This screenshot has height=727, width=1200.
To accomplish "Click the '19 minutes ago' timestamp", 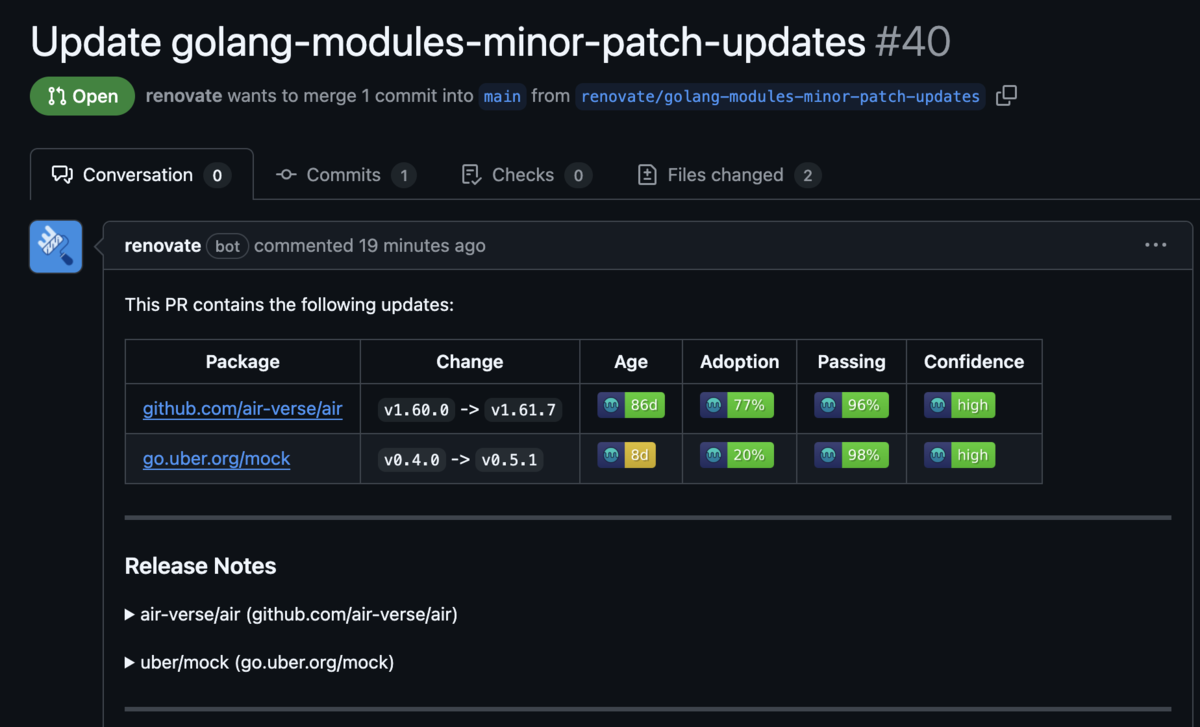I will [422, 245].
